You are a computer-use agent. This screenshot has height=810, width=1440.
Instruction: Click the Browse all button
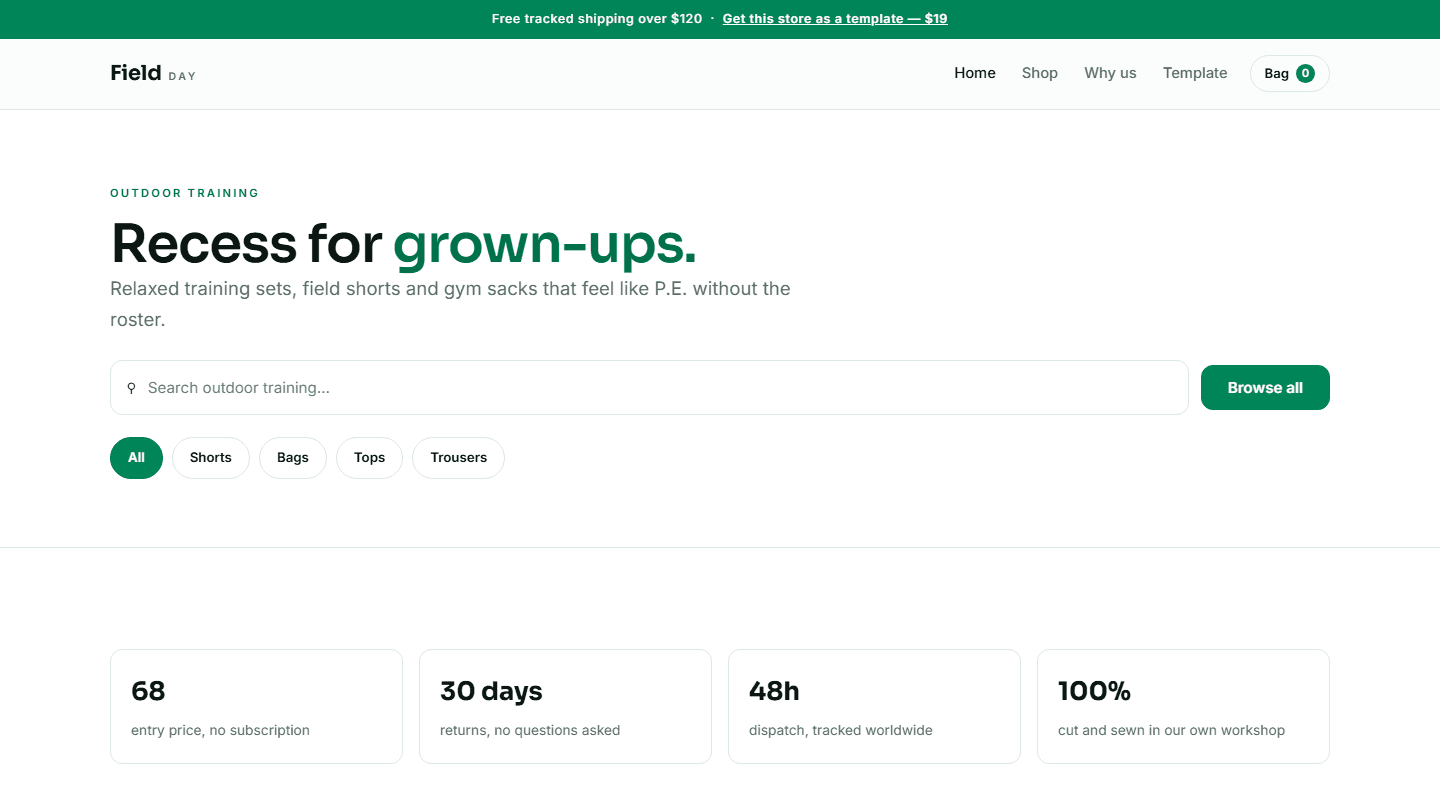[x=1265, y=387]
